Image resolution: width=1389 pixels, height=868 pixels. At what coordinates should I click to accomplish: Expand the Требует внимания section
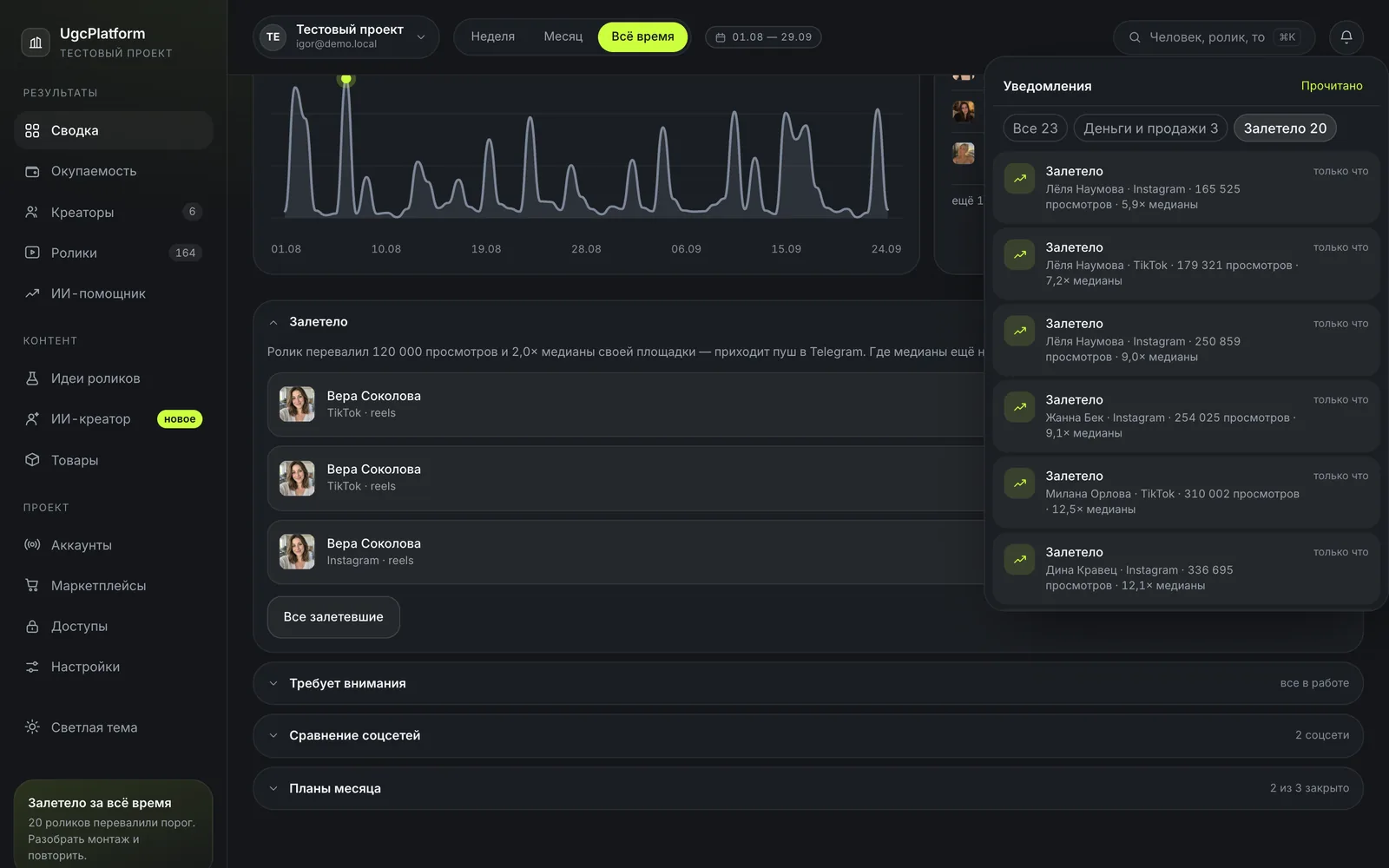coord(807,683)
